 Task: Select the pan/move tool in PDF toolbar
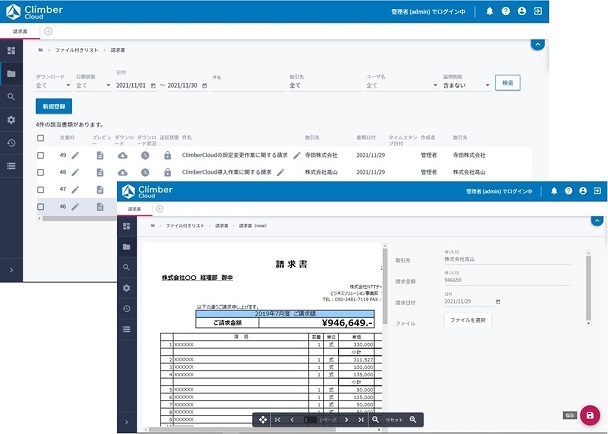coord(263,420)
